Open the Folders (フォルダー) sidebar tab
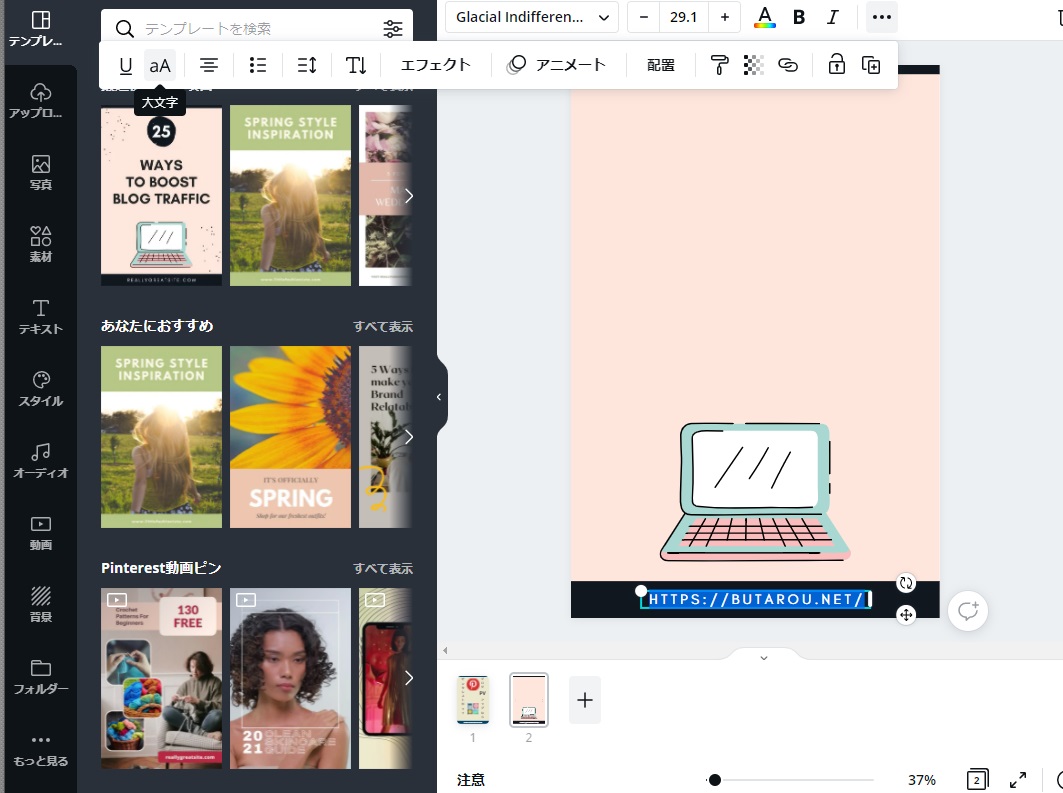The width and height of the screenshot is (1063, 793). coord(39,676)
